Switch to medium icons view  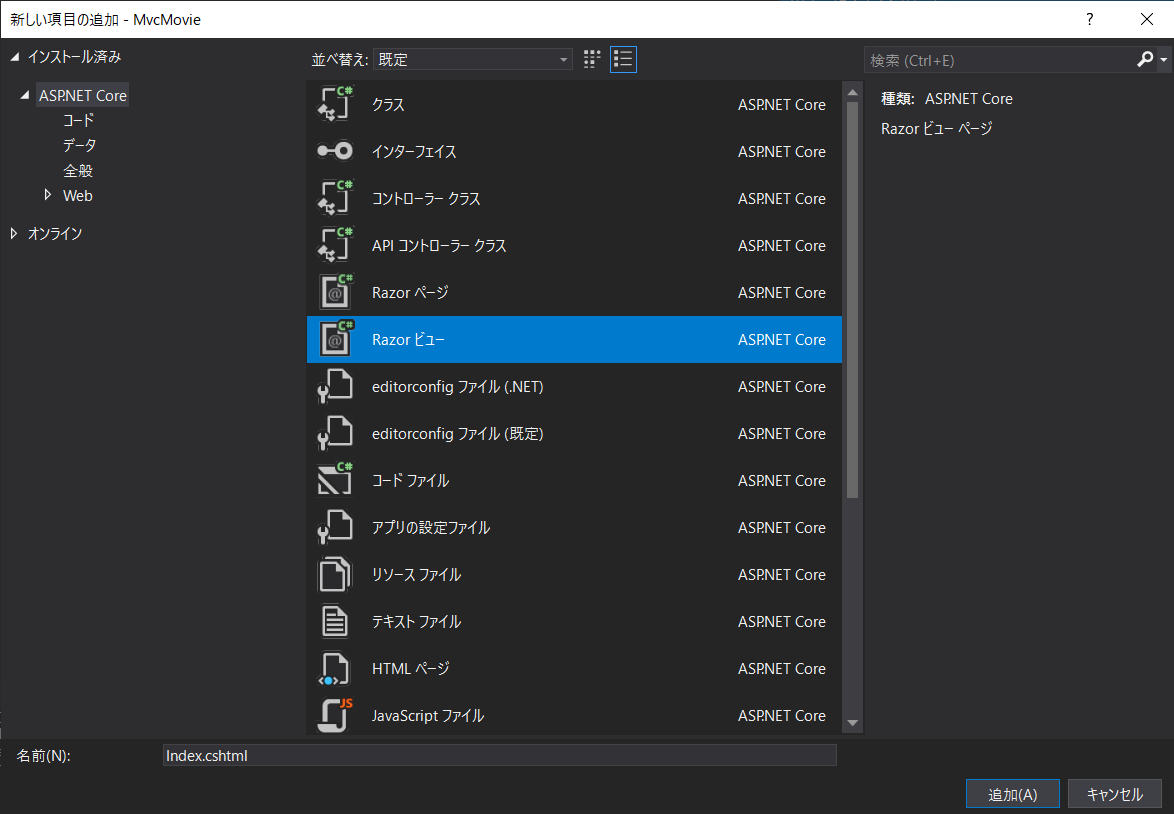pyautogui.click(x=591, y=59)
